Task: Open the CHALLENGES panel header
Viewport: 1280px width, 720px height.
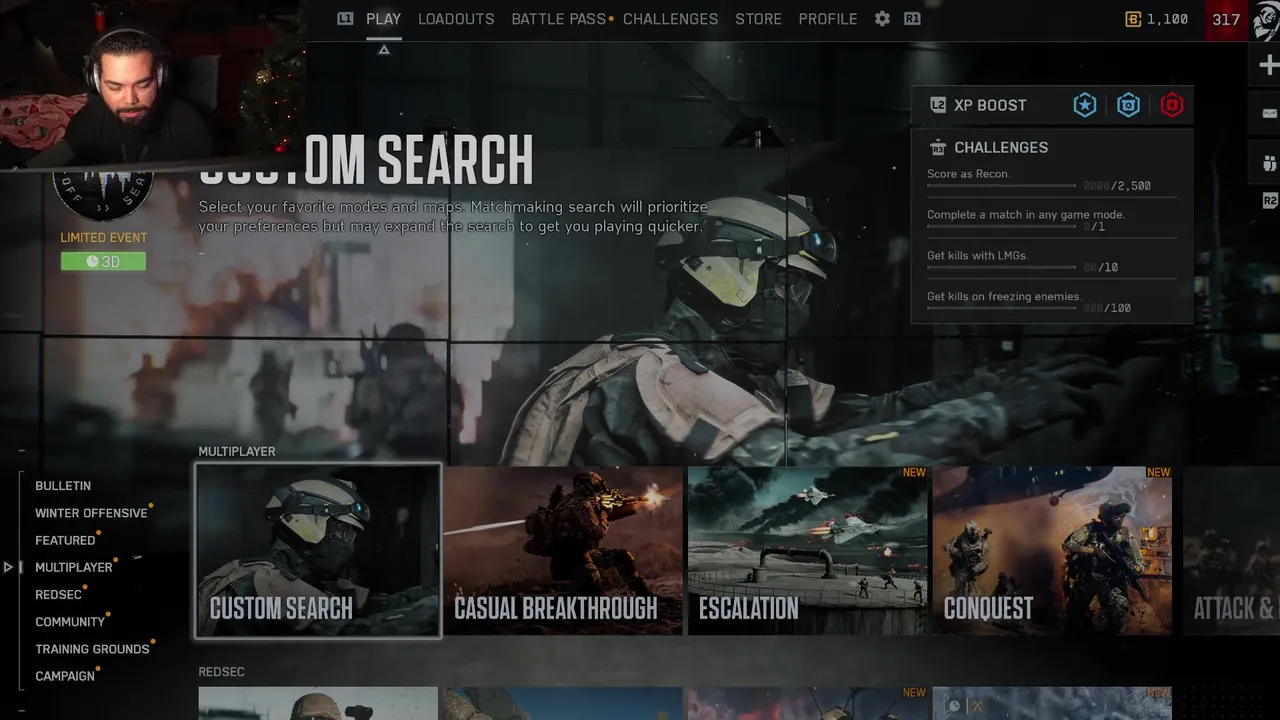Action: point(1001,147)
